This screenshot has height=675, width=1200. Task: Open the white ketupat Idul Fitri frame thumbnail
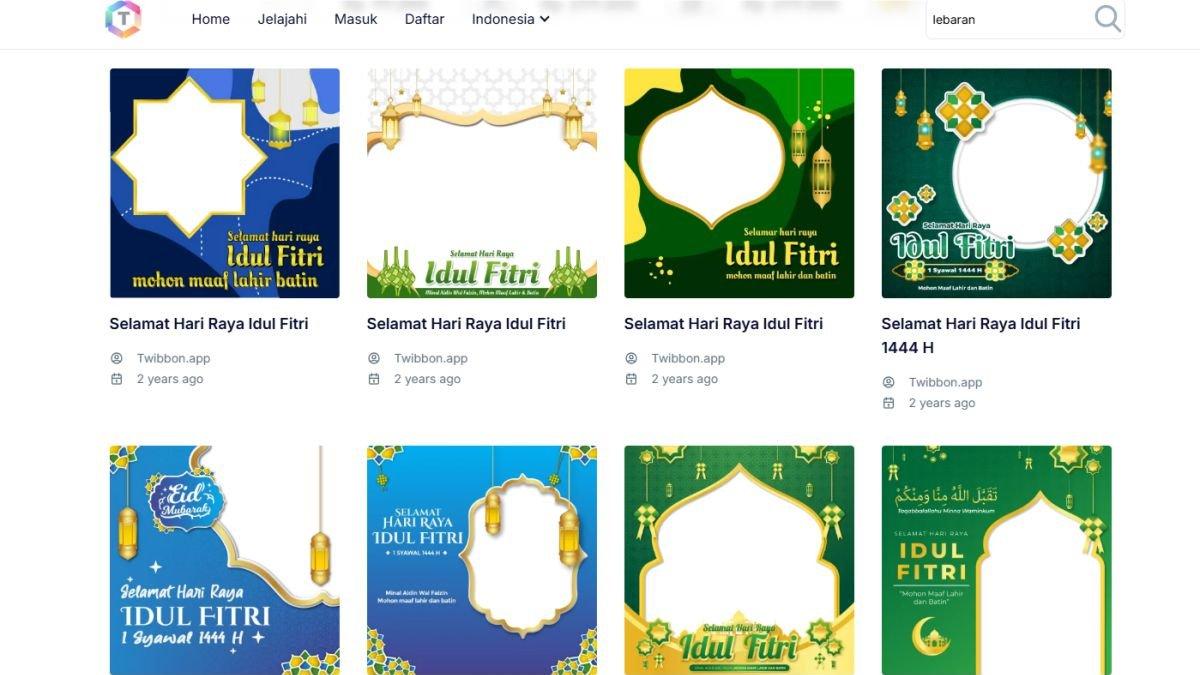point(482,183)
